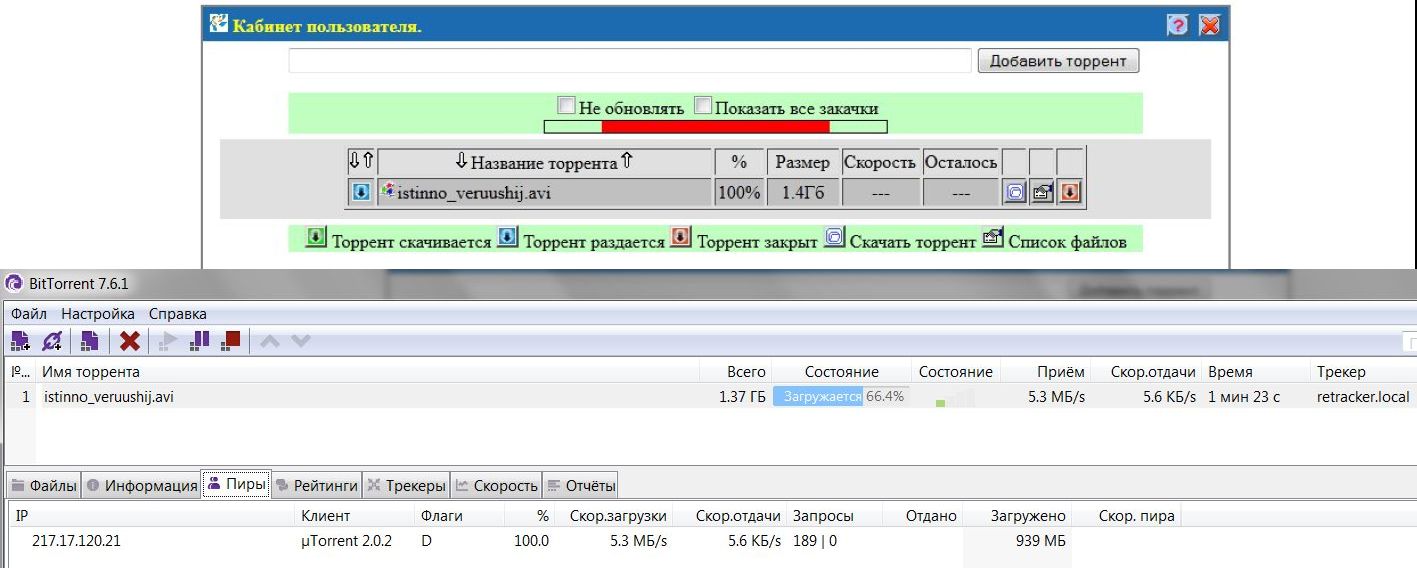Viewport: 1417px width, 568px height.
Task: Click the Загружается 66.4% progress bar
Action: click(x=841, y=396)
